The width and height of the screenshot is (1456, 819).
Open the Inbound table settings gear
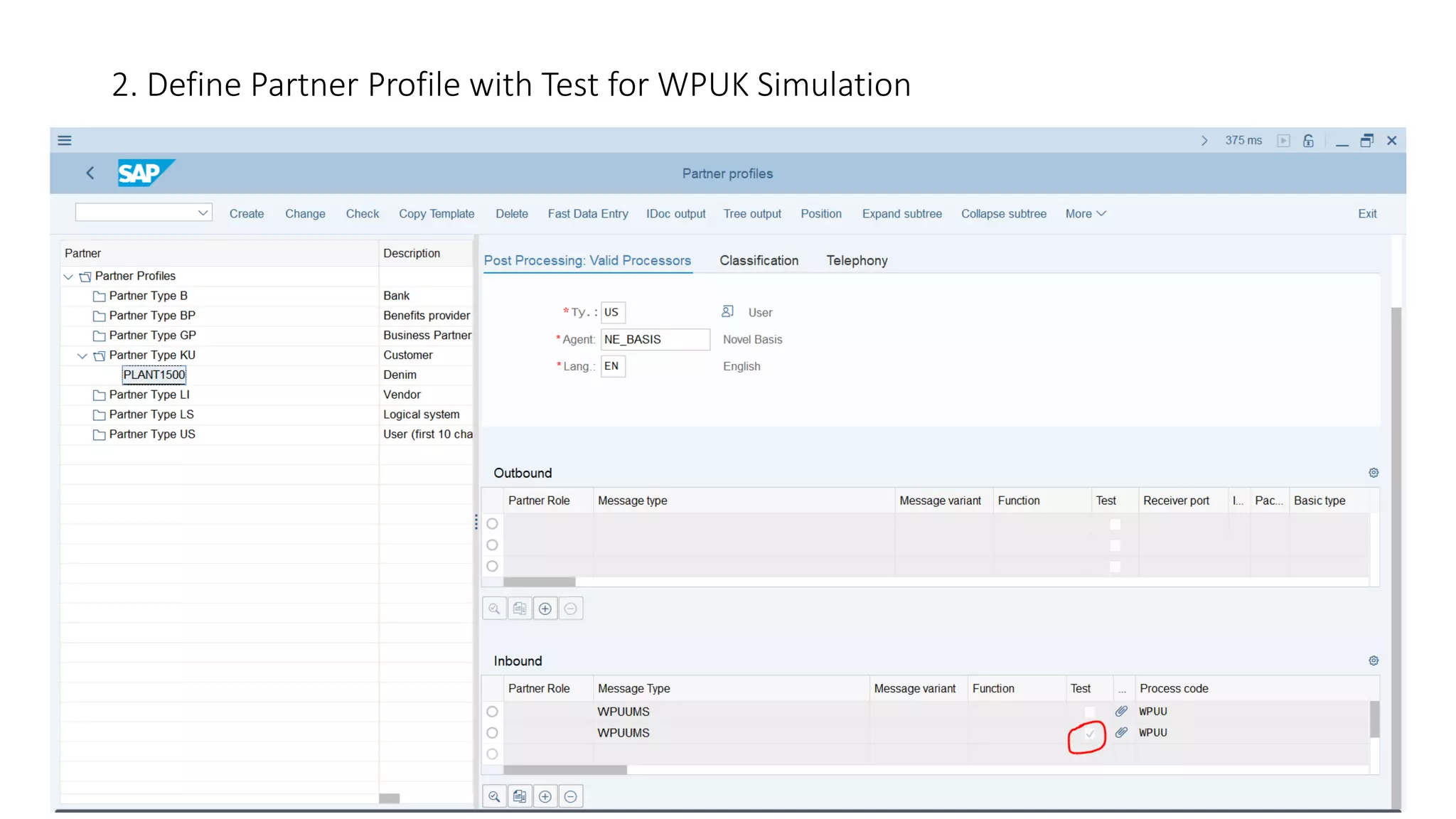tap(1374, 660)
